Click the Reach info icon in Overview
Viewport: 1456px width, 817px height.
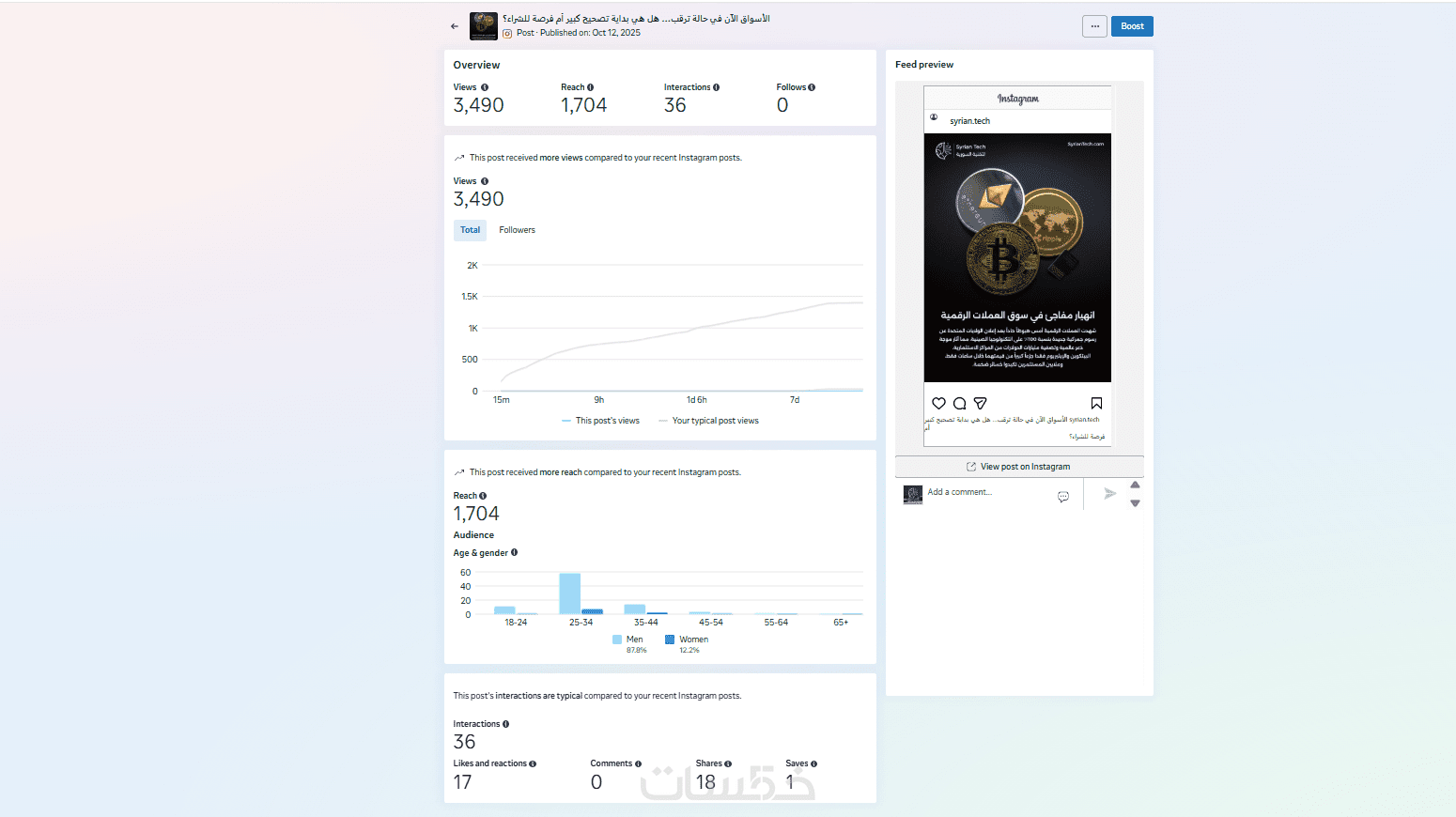(590, 87)
